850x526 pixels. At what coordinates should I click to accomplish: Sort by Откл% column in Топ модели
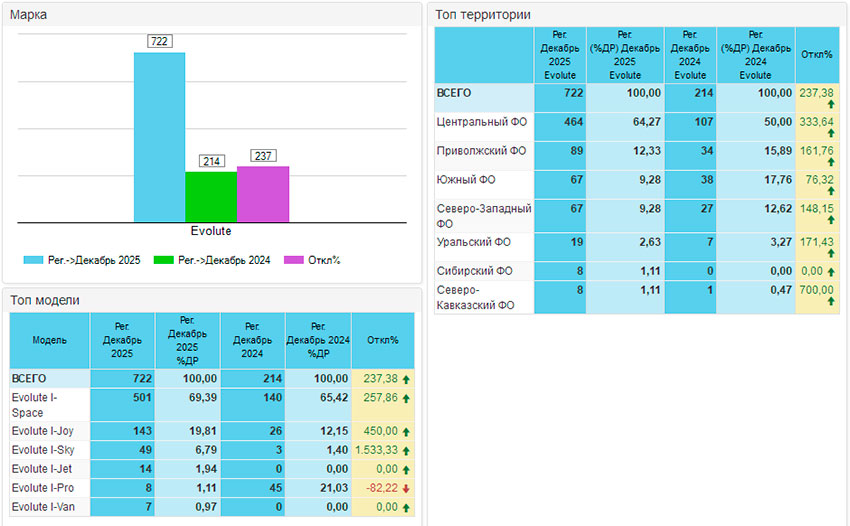click(382, 340)
